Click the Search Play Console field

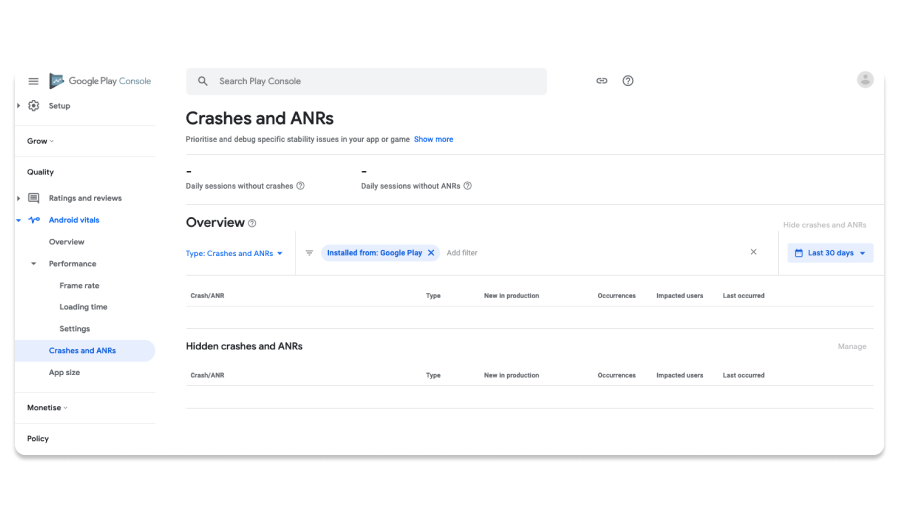[x=366, y=81]
